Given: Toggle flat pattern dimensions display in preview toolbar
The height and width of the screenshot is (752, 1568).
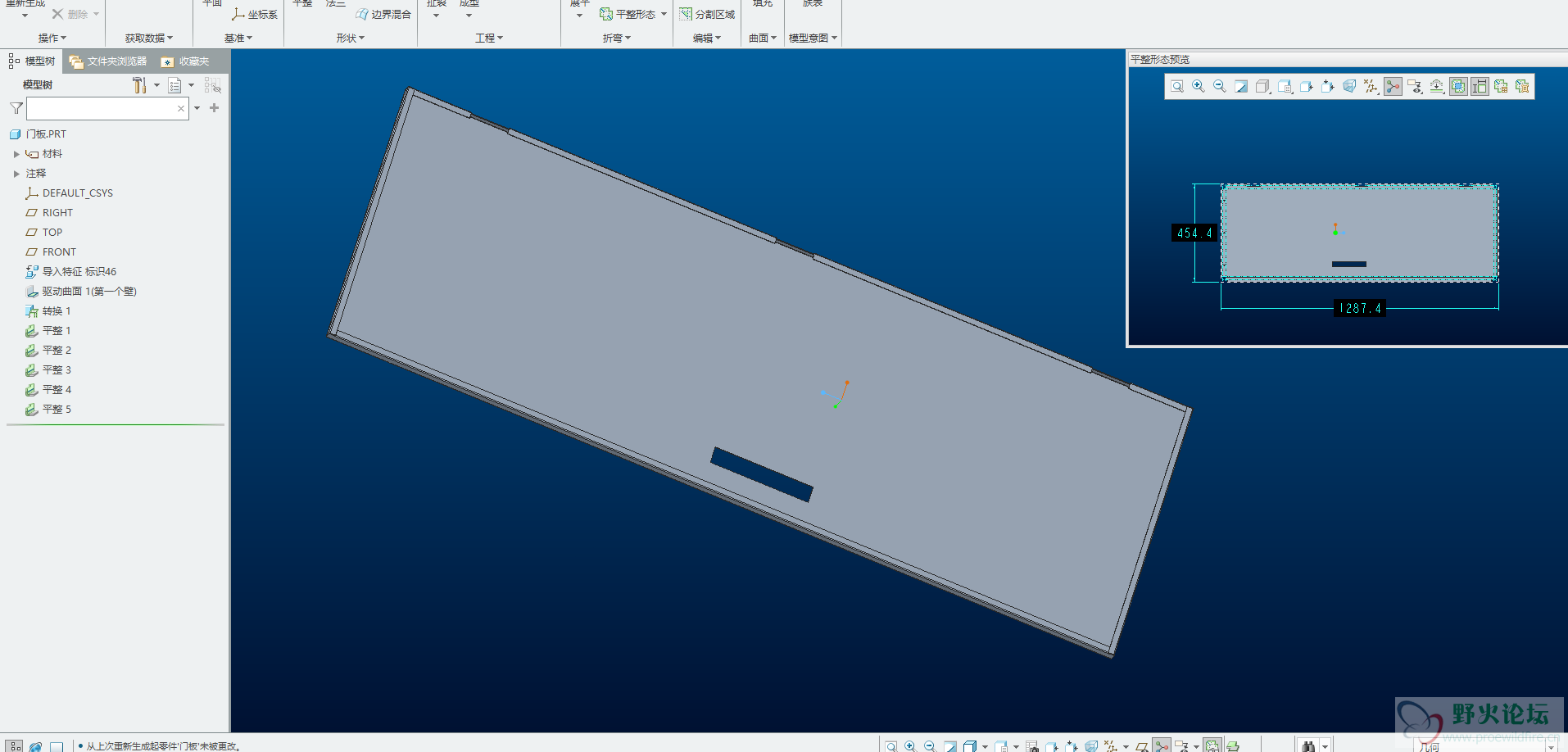Looking at the screenshot, I should click(x=1480, y=86).
